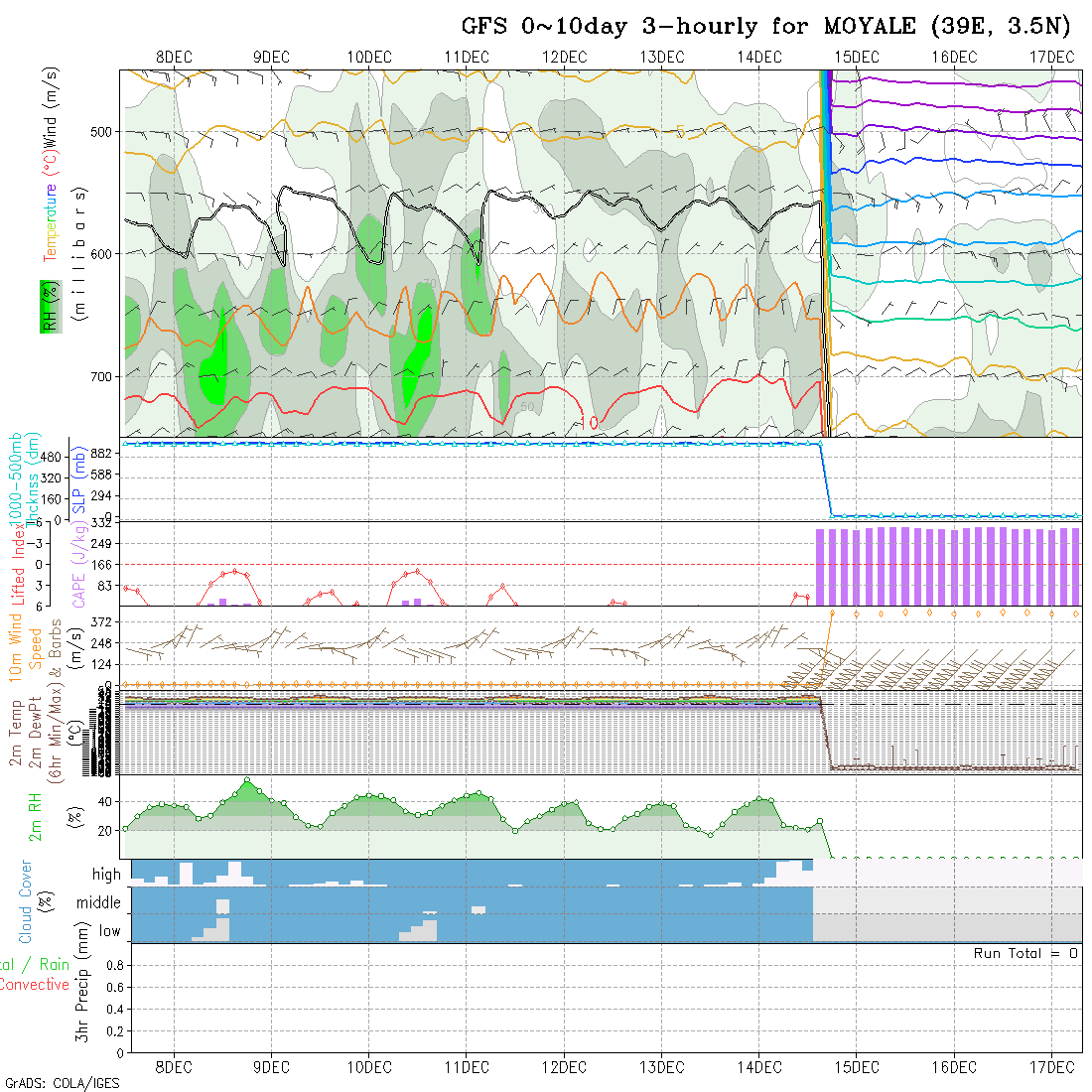The image size is (1092, 1092).
Task: Select the 15DEC label on the bottom axis
Action: click(x=857, y=1066)
